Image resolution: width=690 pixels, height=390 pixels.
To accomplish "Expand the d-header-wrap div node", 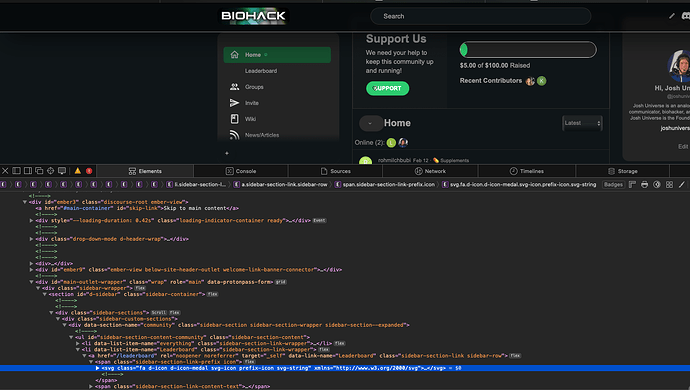I will [31, 239].
